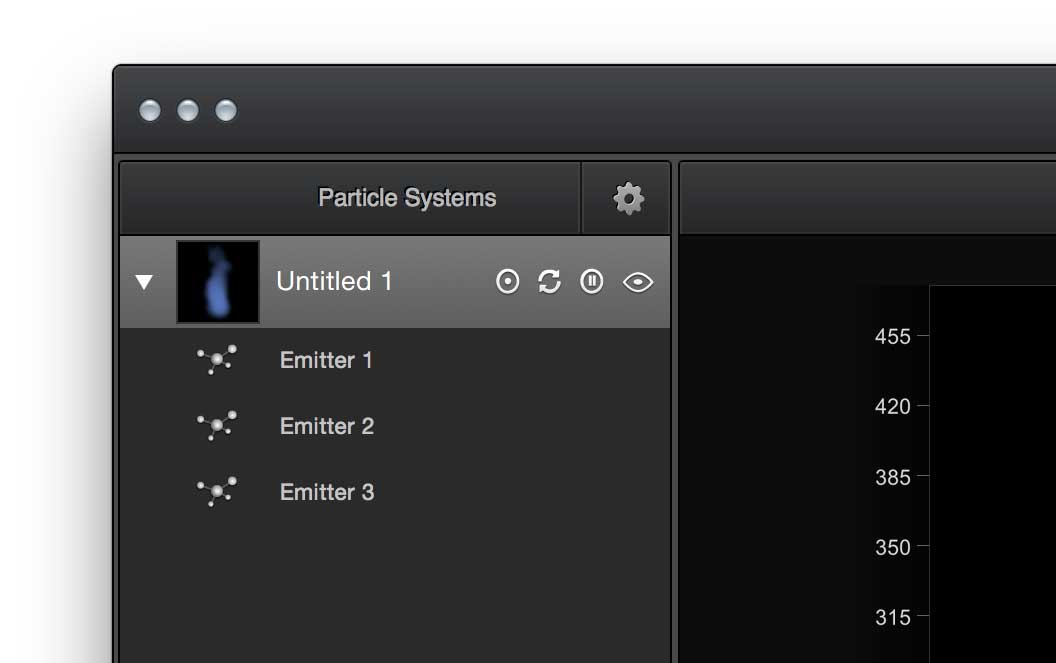Restart the Untitled 1 particle system loop
Image resolution: width=1056 pixels, height=663 pixels.
pos(550,282)
